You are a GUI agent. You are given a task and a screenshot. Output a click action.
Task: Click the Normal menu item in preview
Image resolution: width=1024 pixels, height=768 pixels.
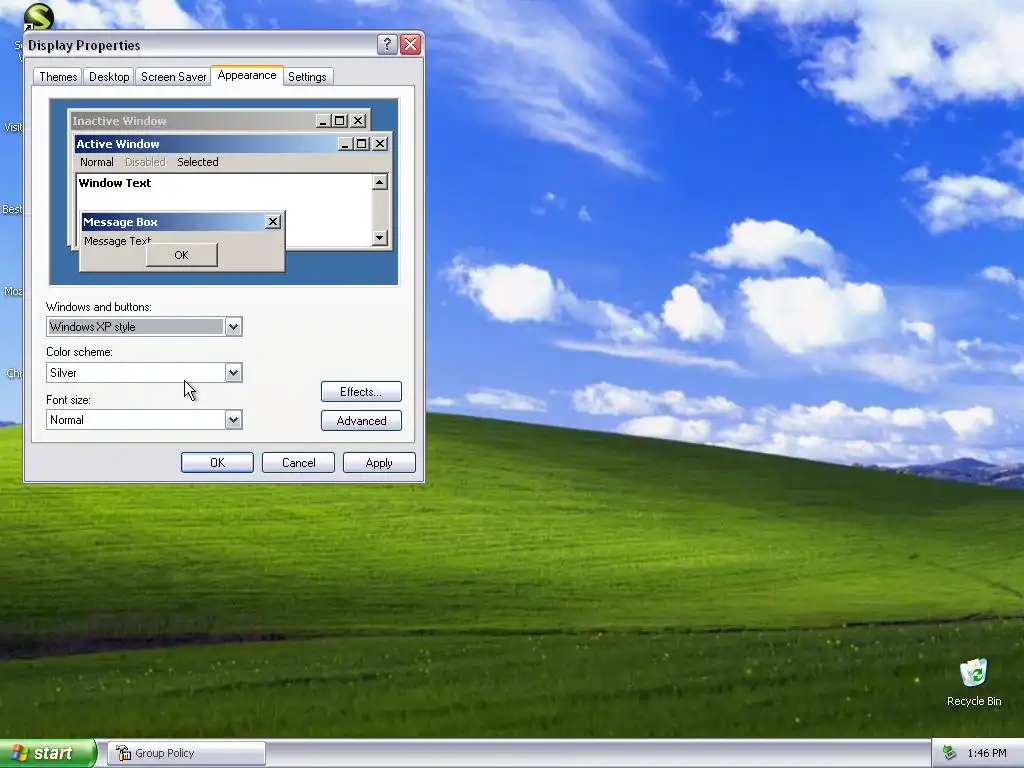(97, 162)
